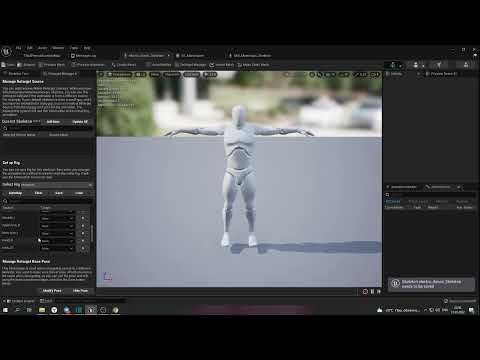This screenshot has width=480, height=360.
Task: Click the taskbar search icon
Action: click(x=17, y=310)
